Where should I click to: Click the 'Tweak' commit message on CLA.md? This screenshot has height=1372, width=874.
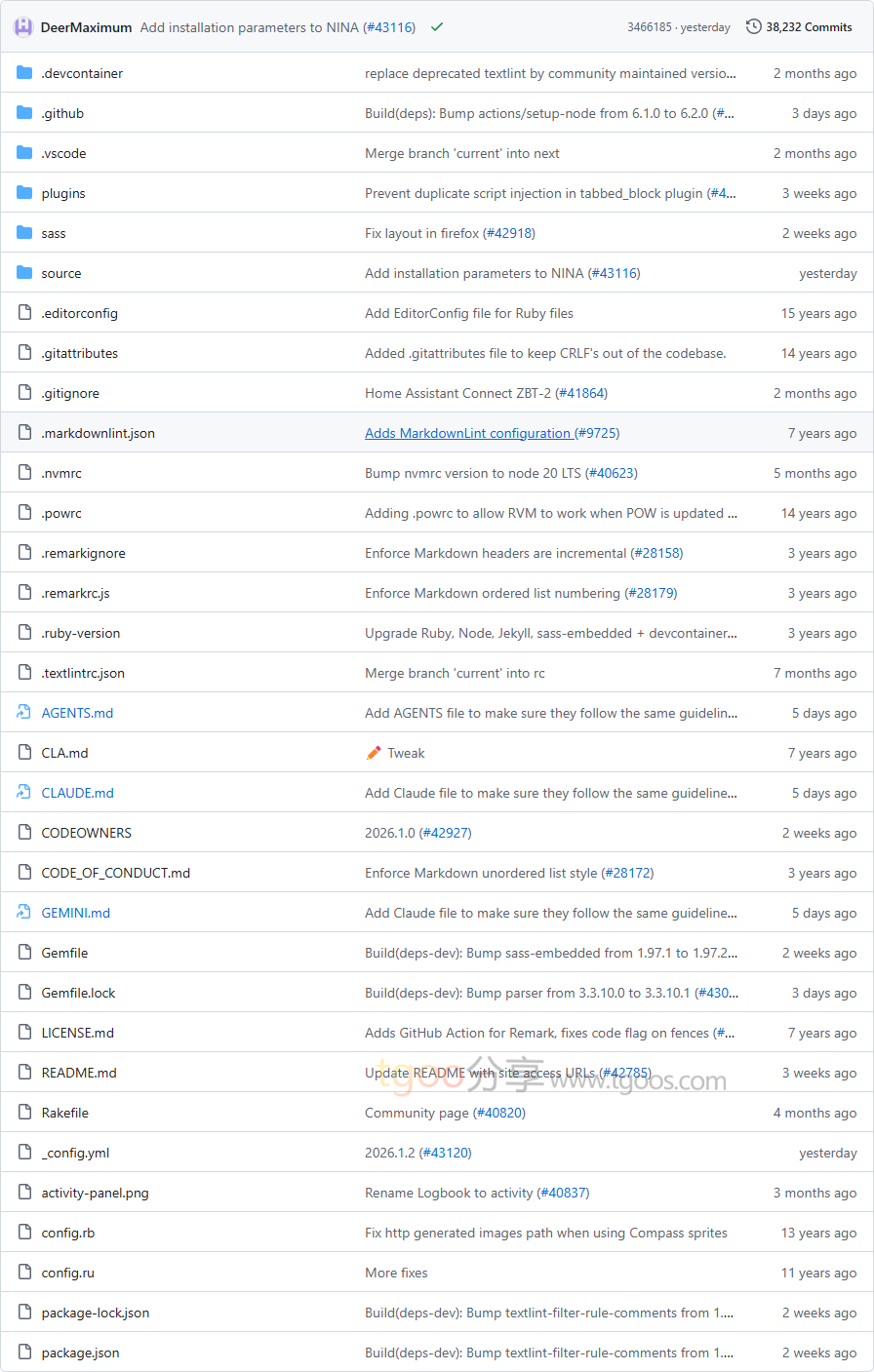406,753
